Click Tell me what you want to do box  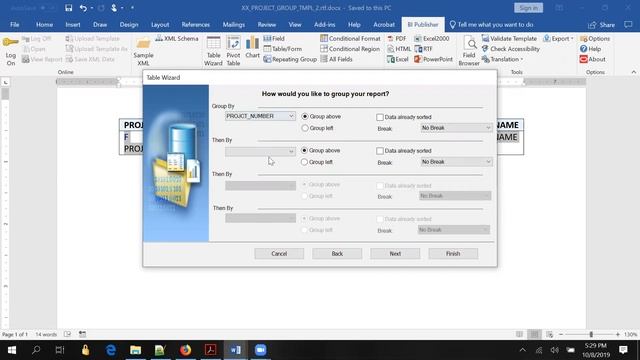[491, 24]
